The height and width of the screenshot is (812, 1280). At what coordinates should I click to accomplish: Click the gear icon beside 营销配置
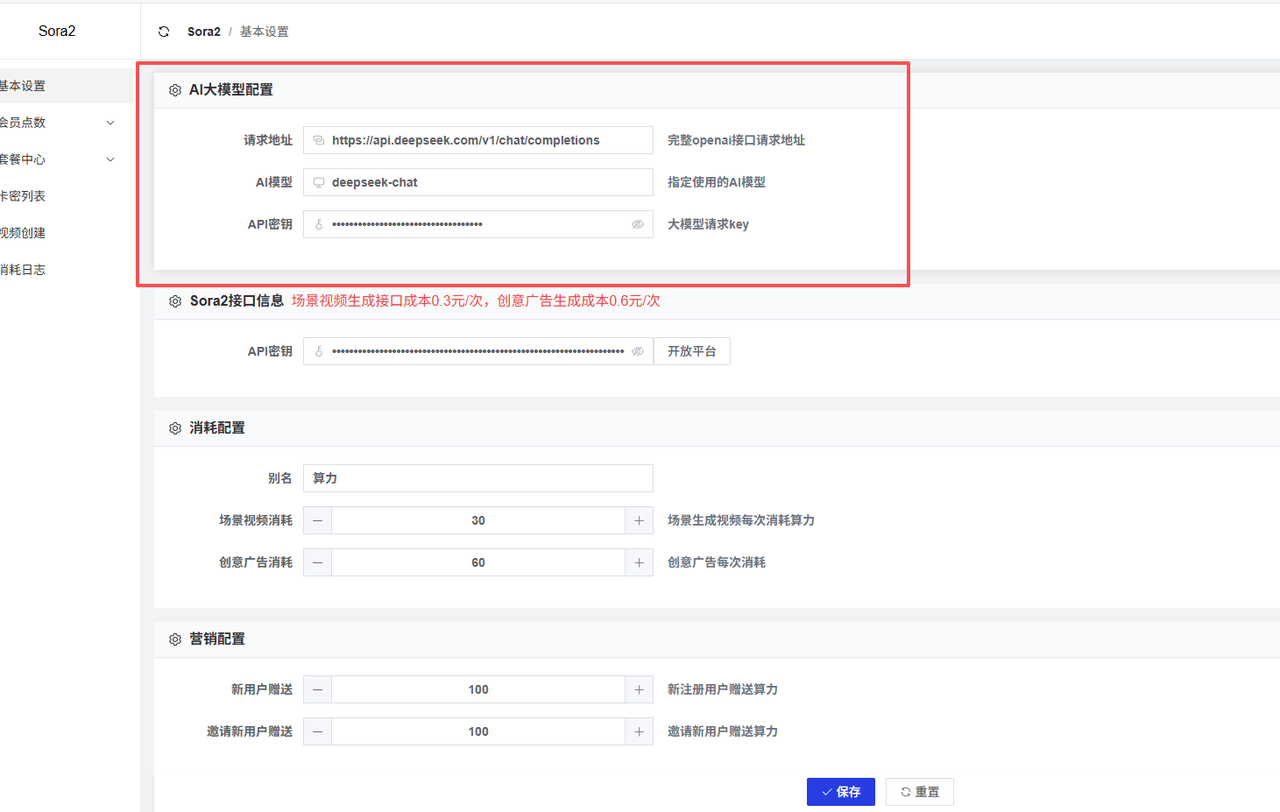click(175, 639)
